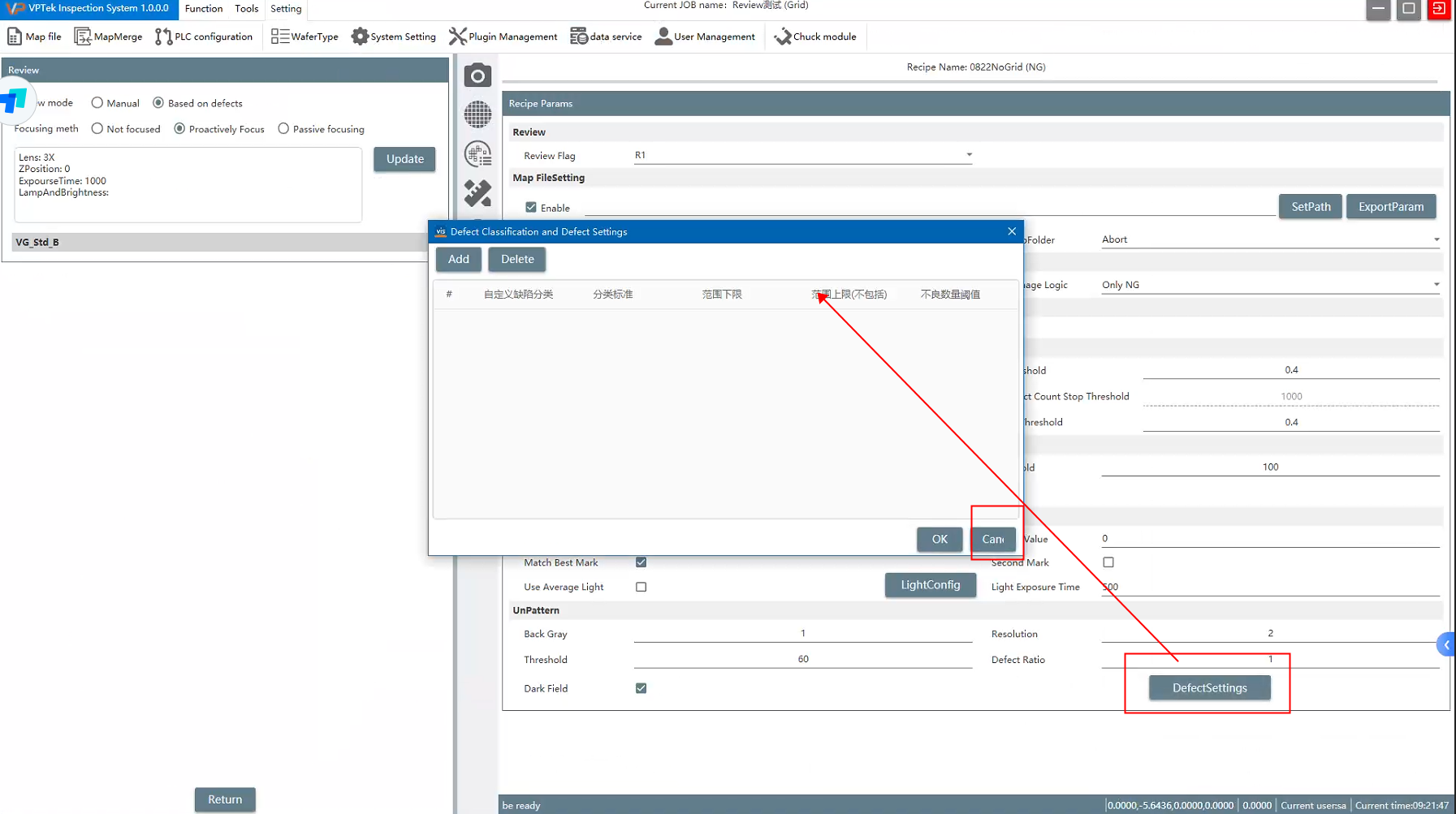Click the be ready status text
The height and width of the screenshot is (814, 1456).
(x=521, y=805)
